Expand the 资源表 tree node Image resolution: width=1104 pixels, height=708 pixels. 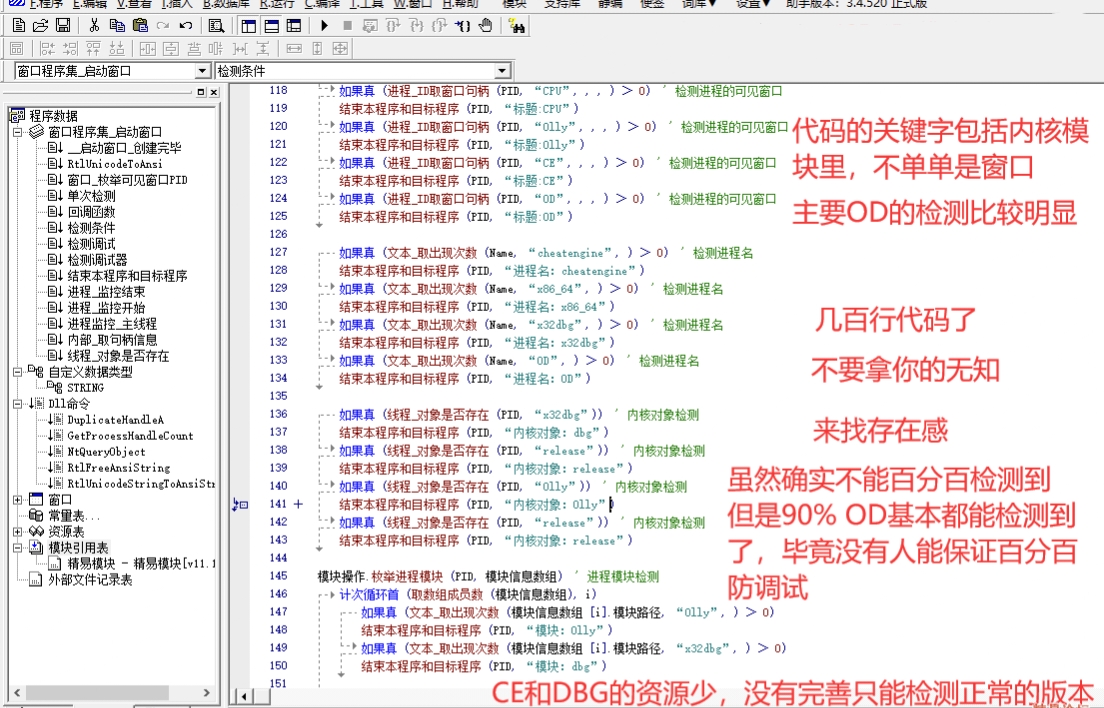[x=18, y=531]
